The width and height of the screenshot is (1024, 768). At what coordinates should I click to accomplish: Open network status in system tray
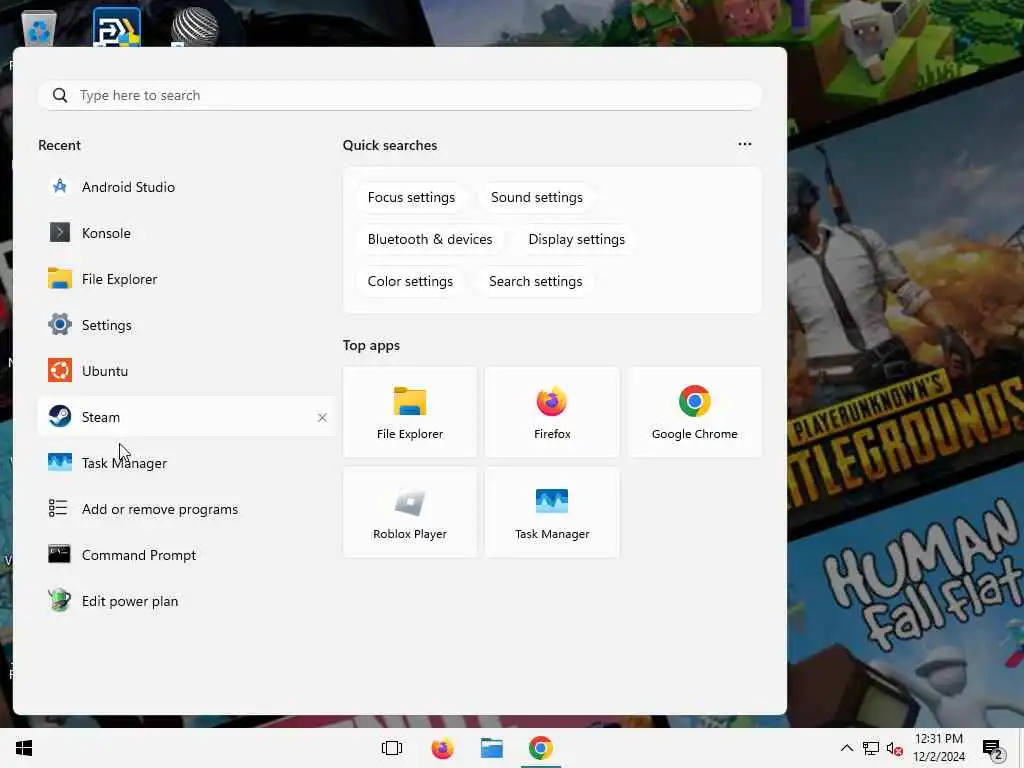[871, 748]
